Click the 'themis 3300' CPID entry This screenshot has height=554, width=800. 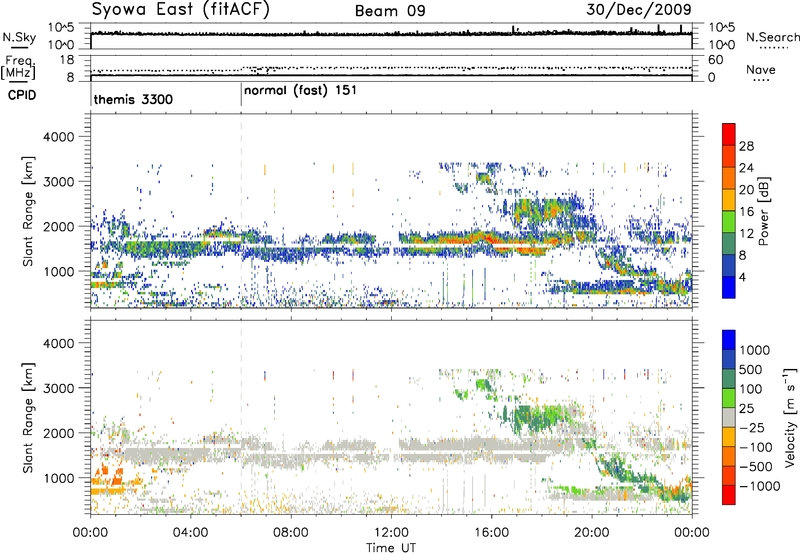click(133, 99)
